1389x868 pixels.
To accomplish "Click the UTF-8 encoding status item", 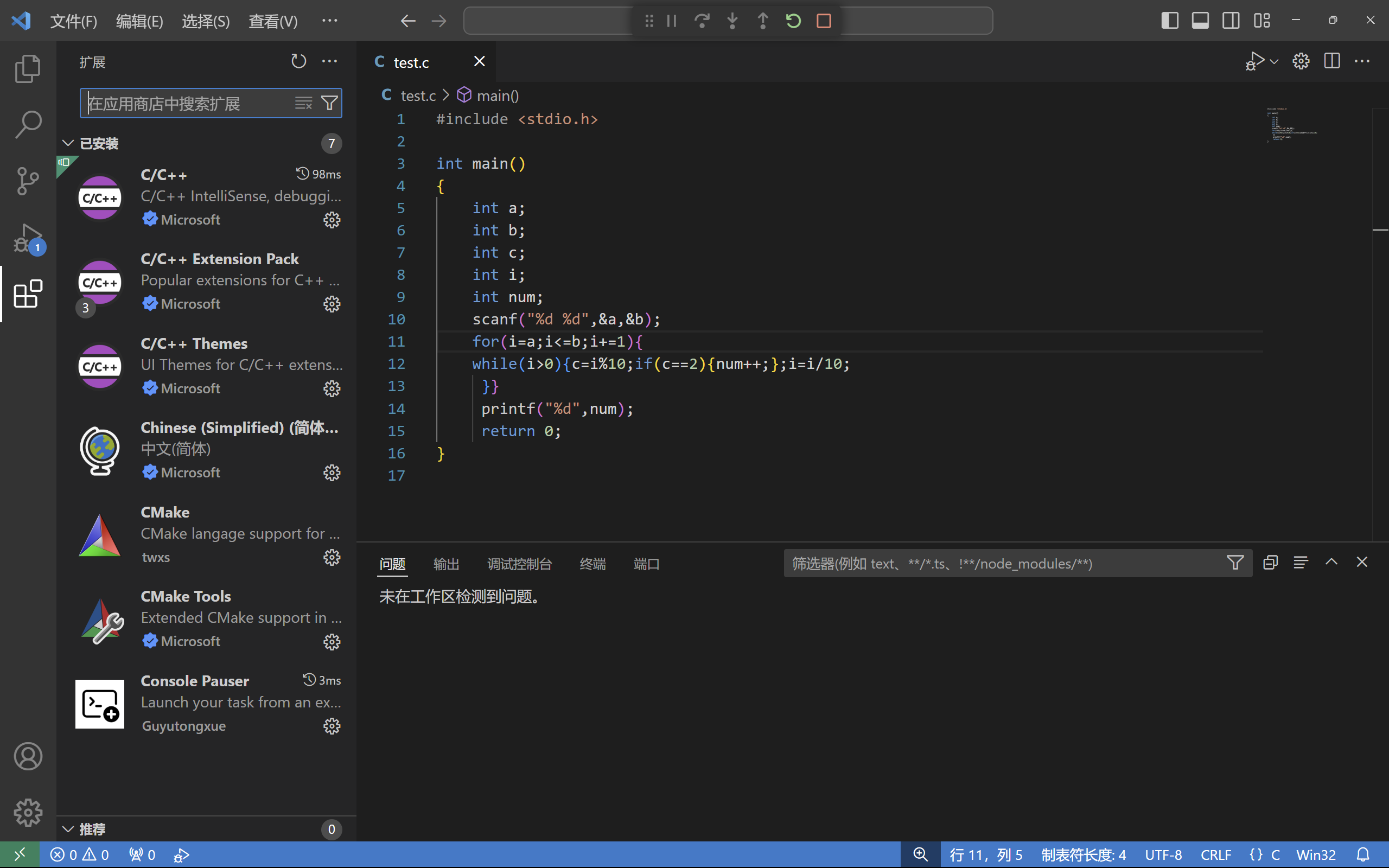I will (1163, 855).
